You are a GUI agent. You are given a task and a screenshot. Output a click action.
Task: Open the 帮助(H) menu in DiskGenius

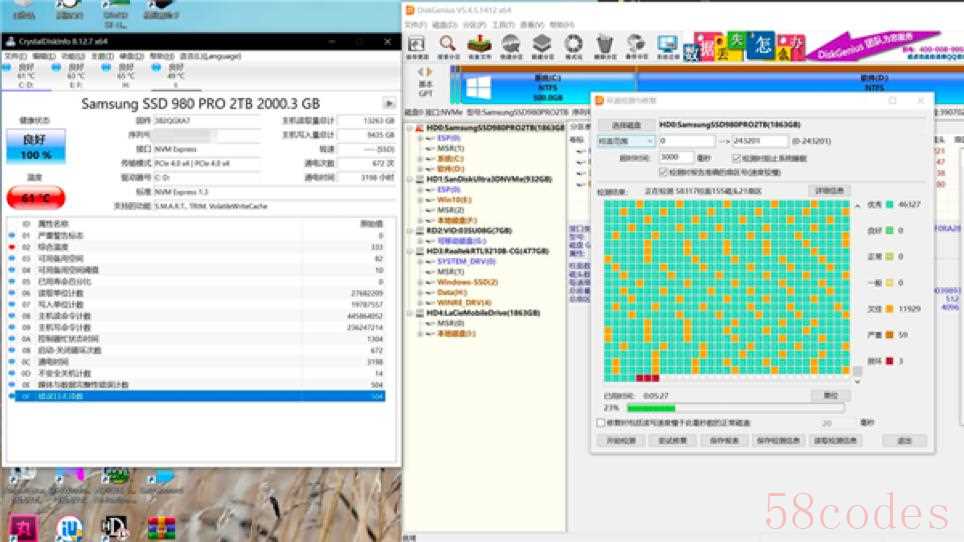click(562, 25)
